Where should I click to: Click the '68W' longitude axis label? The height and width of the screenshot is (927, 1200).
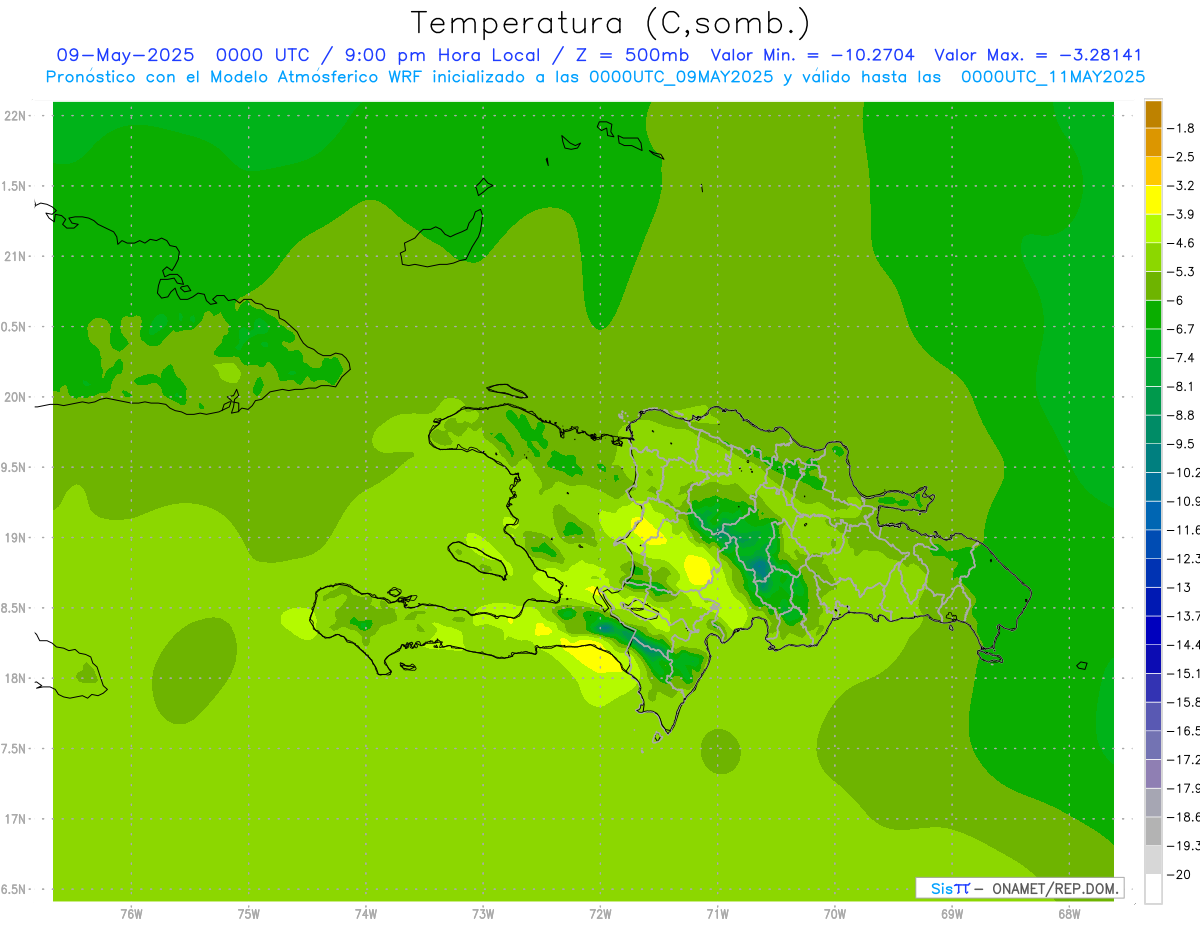pos(1069,914)
